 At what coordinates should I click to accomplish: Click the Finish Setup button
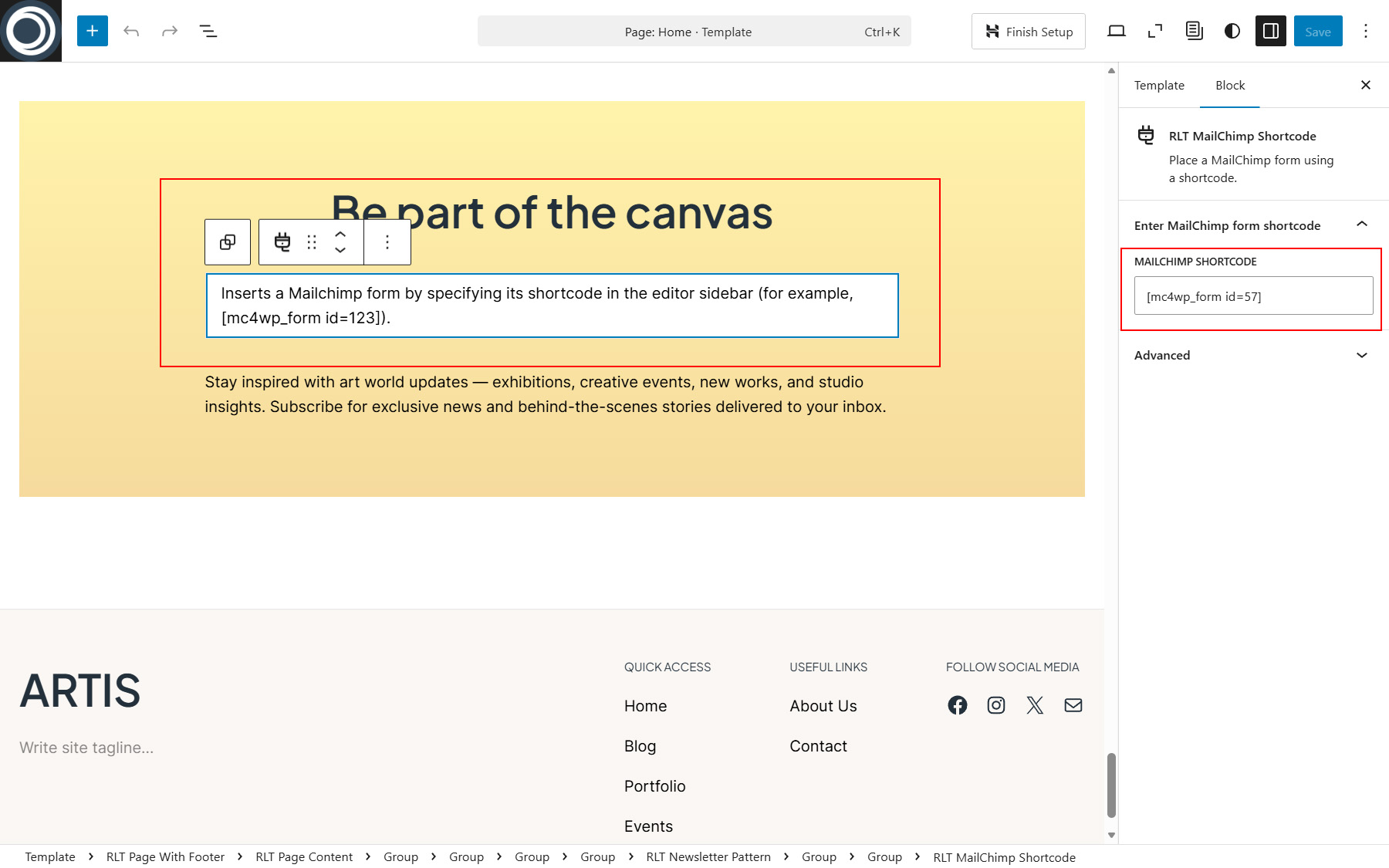(1029, 32)
